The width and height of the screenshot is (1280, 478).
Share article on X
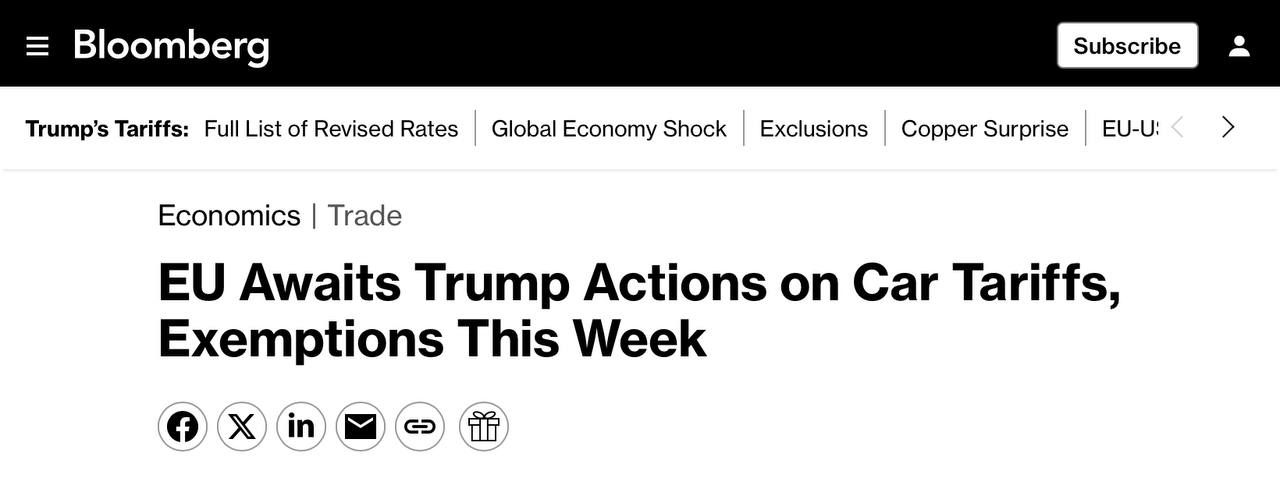[241, 427]
